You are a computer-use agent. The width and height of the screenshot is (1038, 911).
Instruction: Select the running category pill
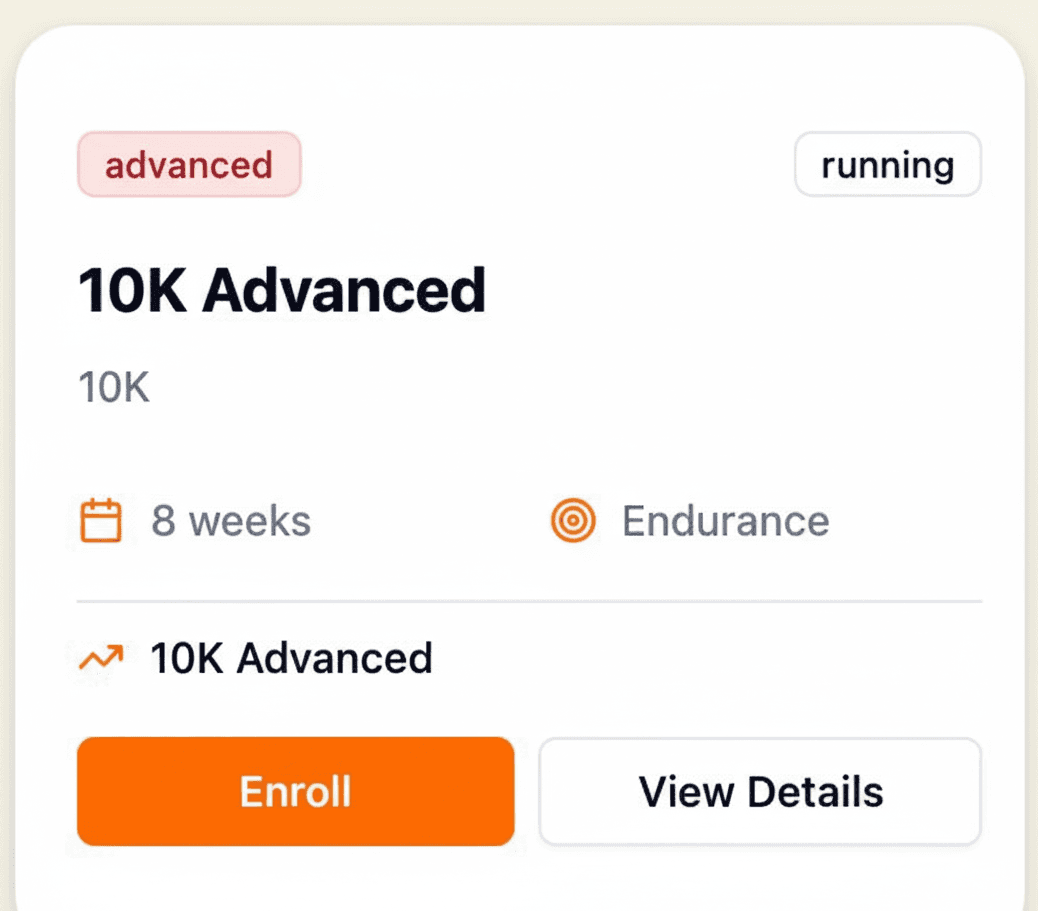point(887,164)
